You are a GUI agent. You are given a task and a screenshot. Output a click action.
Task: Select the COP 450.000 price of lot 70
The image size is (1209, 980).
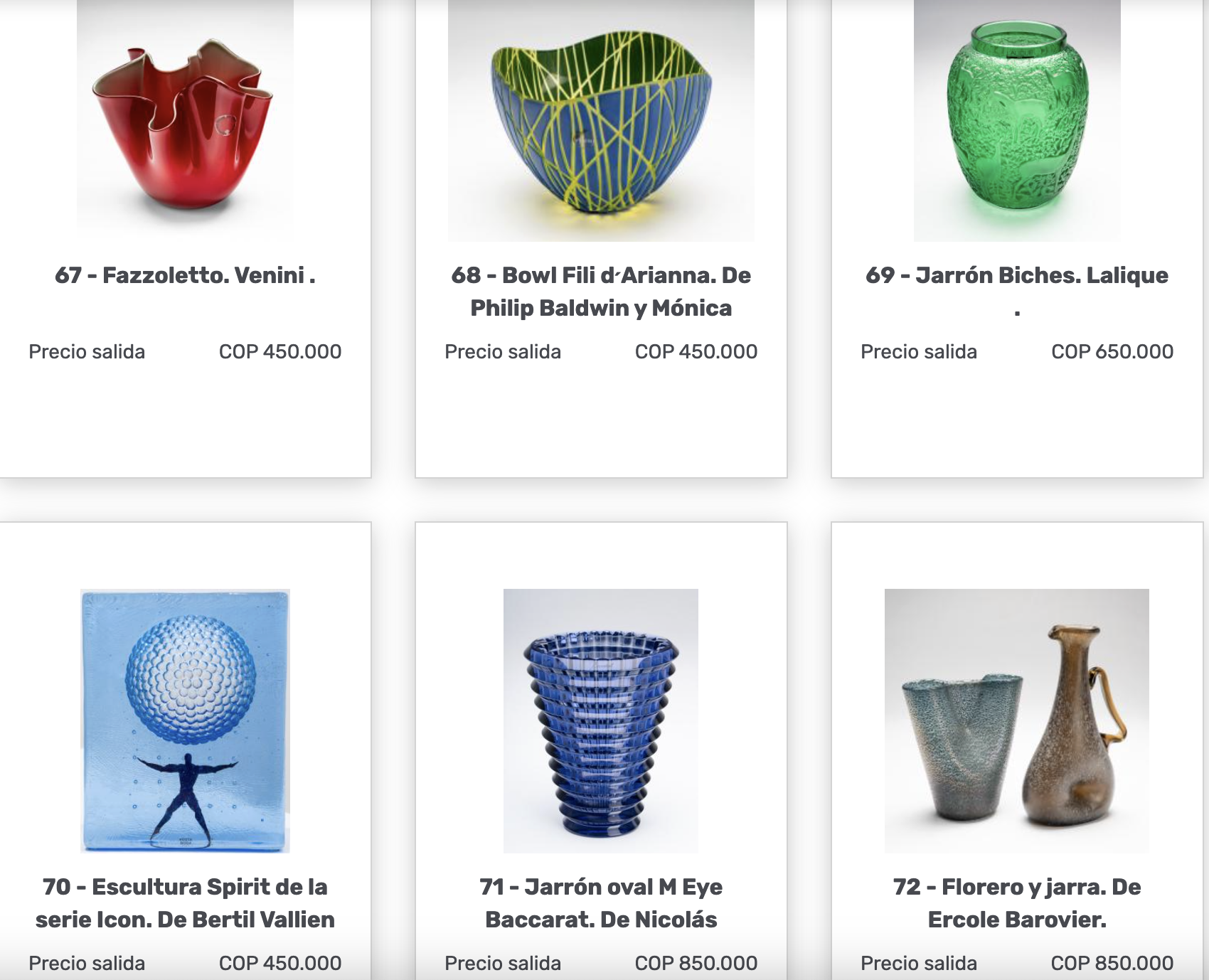point(280,963)
